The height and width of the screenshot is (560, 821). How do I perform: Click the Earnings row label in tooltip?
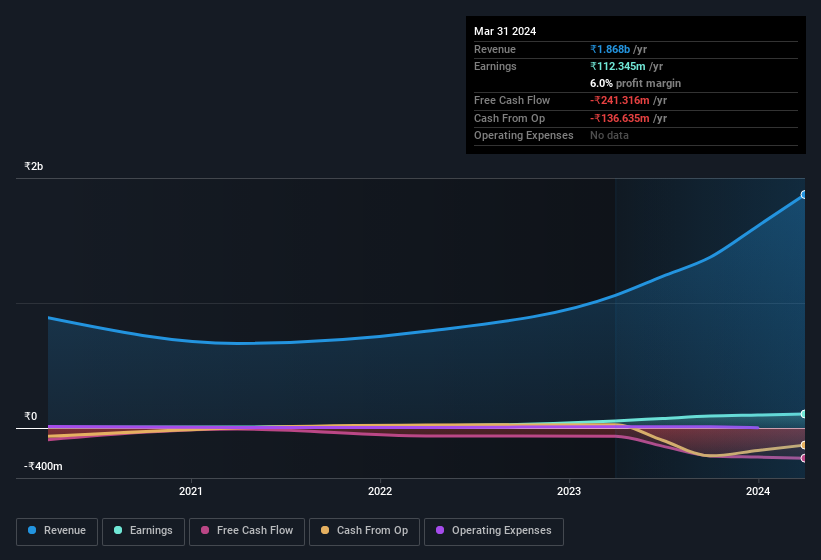tap(495, 66)
